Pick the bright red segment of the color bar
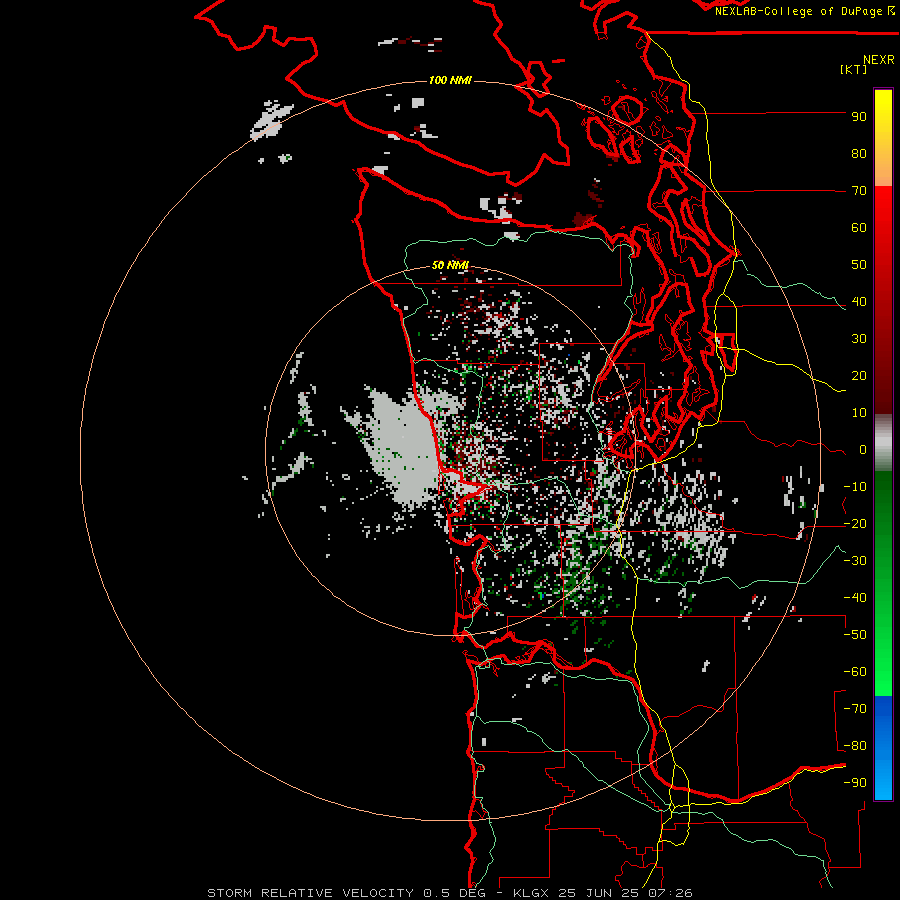Screen dimensions: 900x900 883,210
